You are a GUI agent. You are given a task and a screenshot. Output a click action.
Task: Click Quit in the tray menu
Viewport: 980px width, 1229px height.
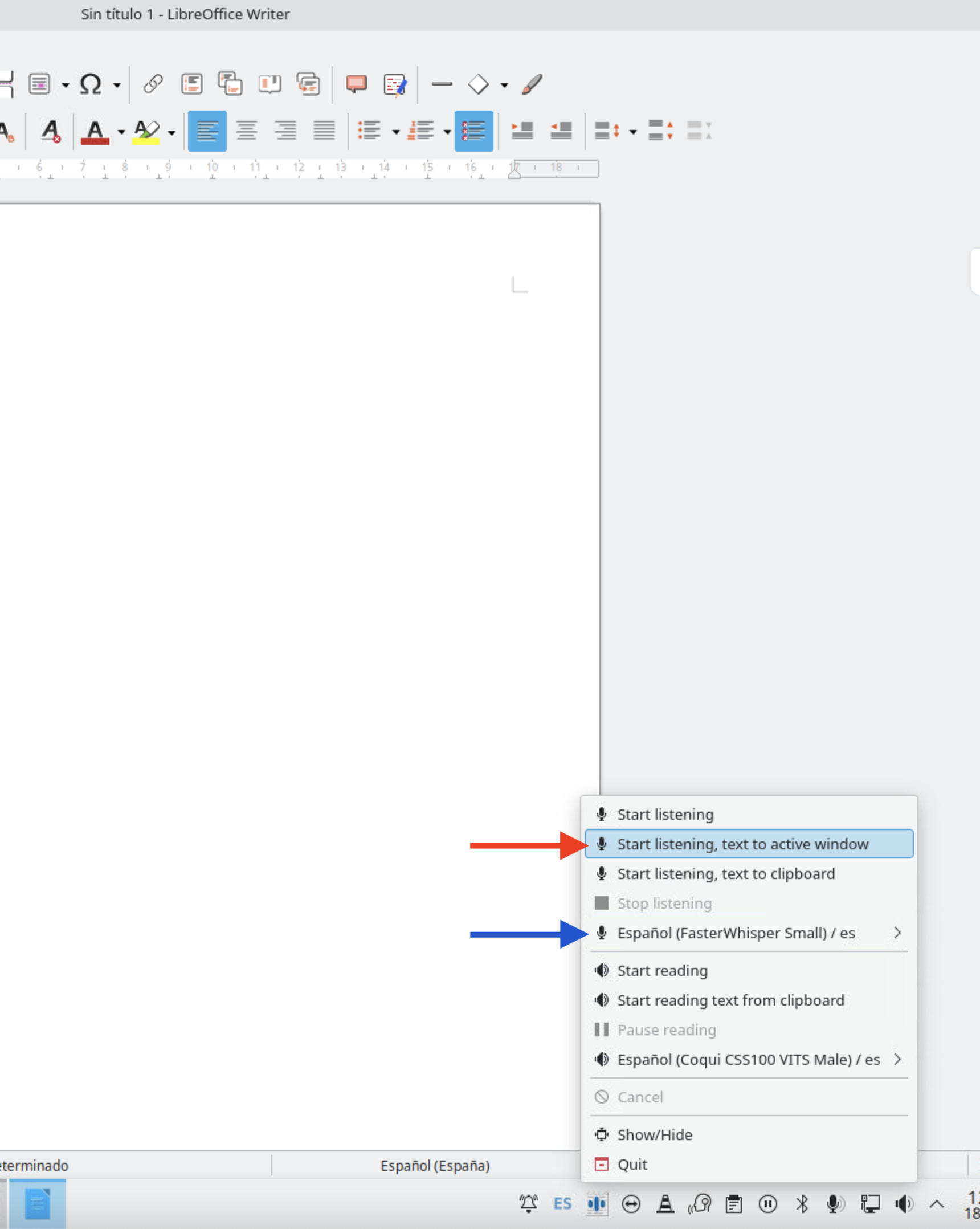tap(632, 1165)
